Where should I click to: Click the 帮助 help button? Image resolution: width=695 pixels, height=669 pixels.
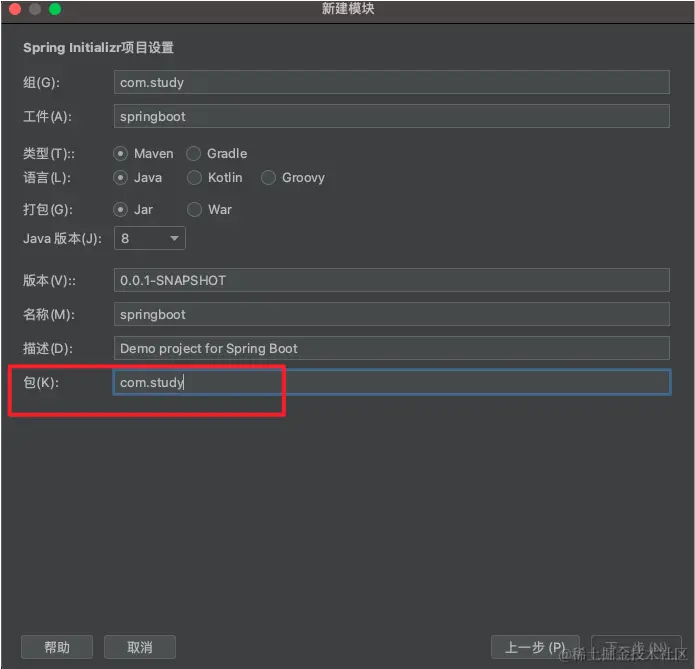pyautogui.click(x=57, y=647)
